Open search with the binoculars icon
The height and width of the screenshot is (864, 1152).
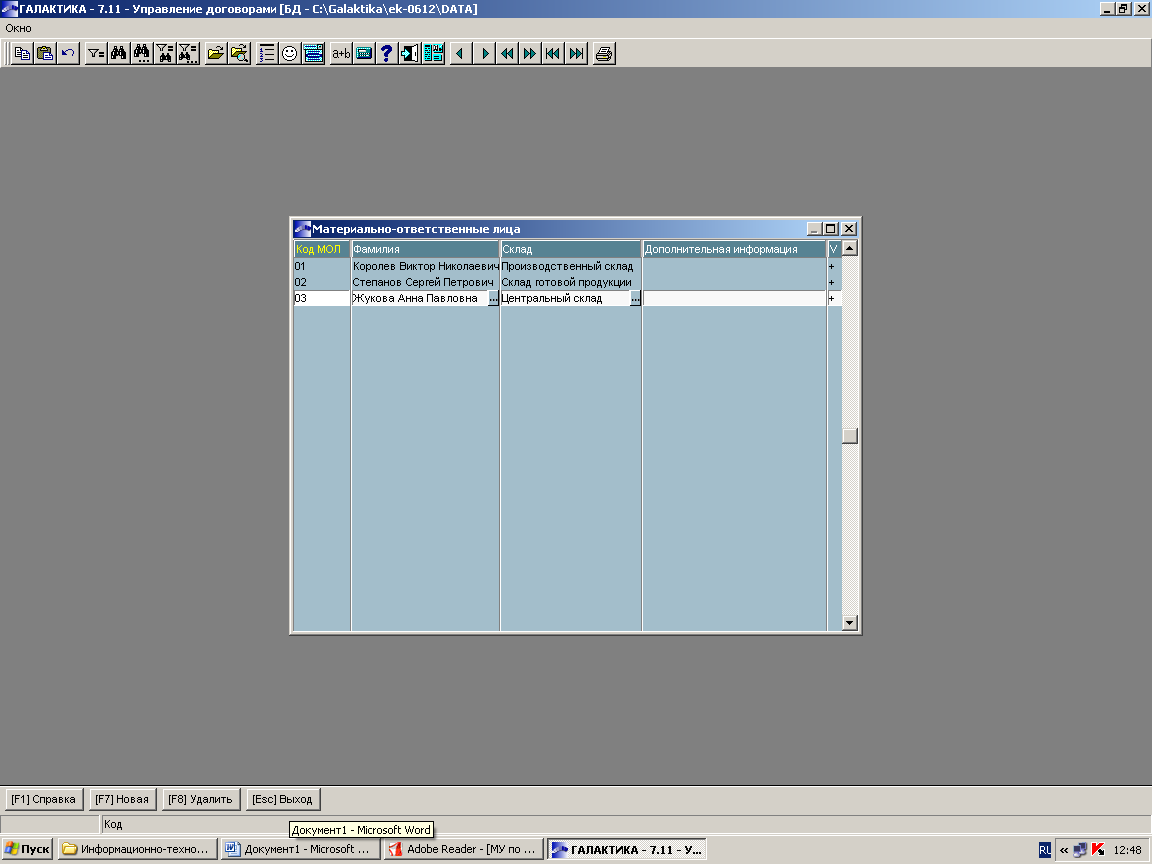118,54
